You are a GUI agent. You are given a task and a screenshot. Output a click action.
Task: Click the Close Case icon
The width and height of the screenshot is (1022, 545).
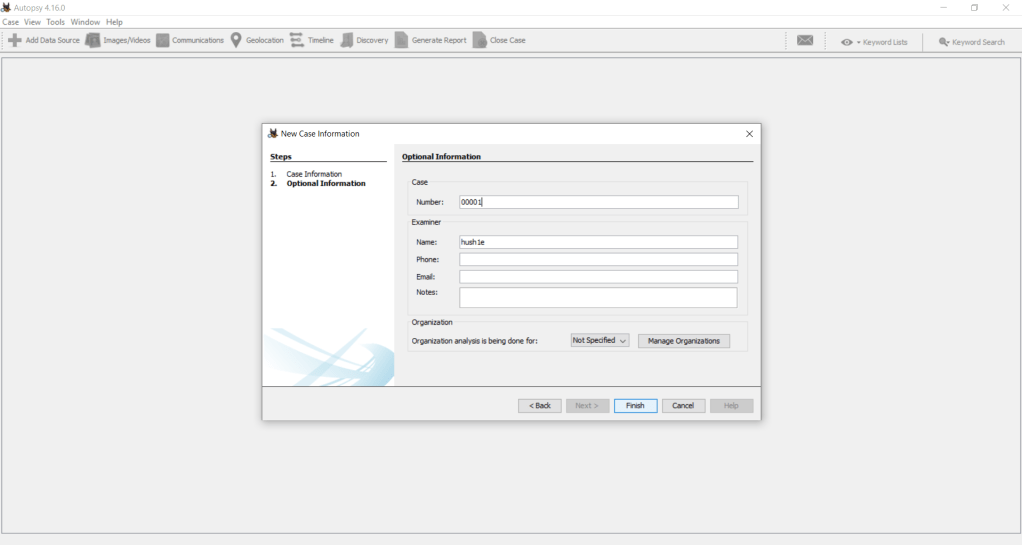480,40
